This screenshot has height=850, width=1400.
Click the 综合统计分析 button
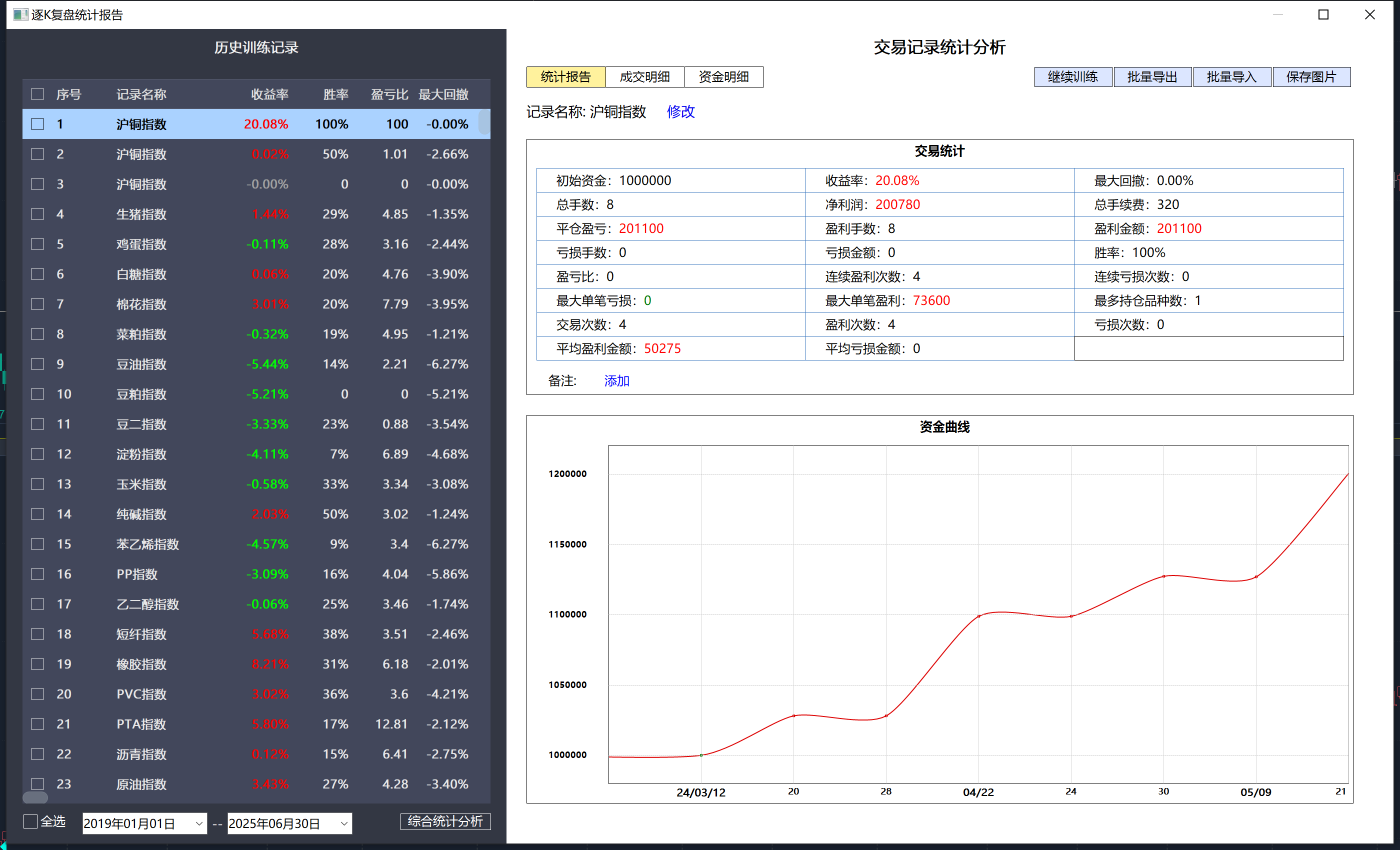point(445,821)
